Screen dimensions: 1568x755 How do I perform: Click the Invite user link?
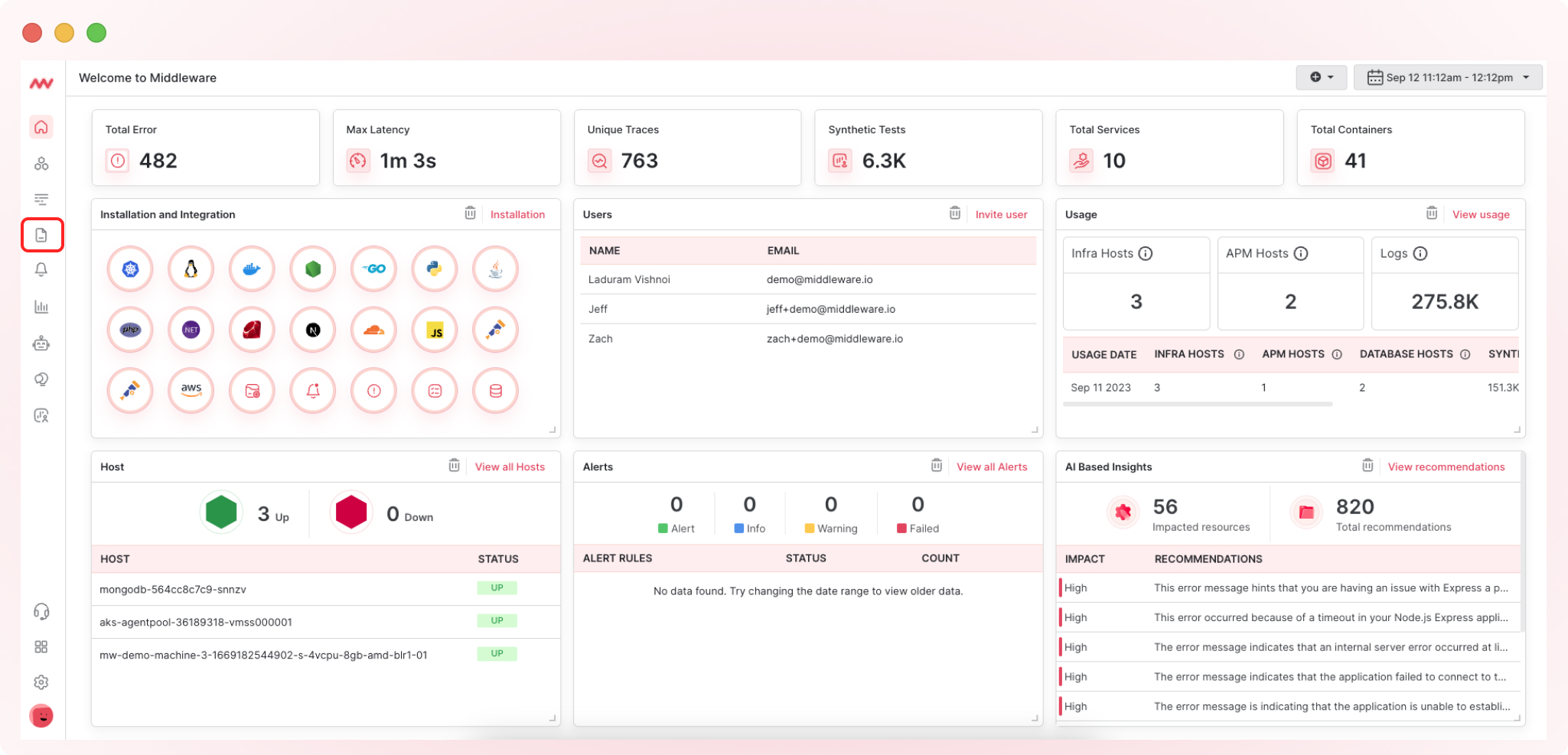1001,215
